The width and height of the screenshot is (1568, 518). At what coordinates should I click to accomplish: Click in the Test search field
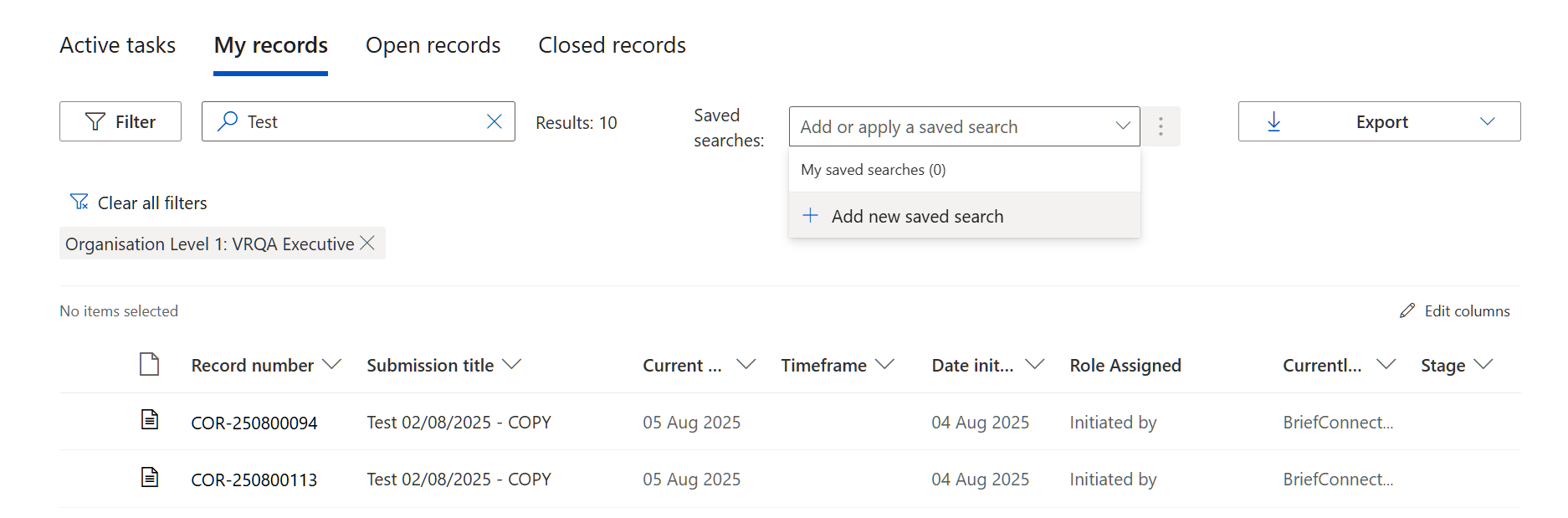tap(360, 121)
